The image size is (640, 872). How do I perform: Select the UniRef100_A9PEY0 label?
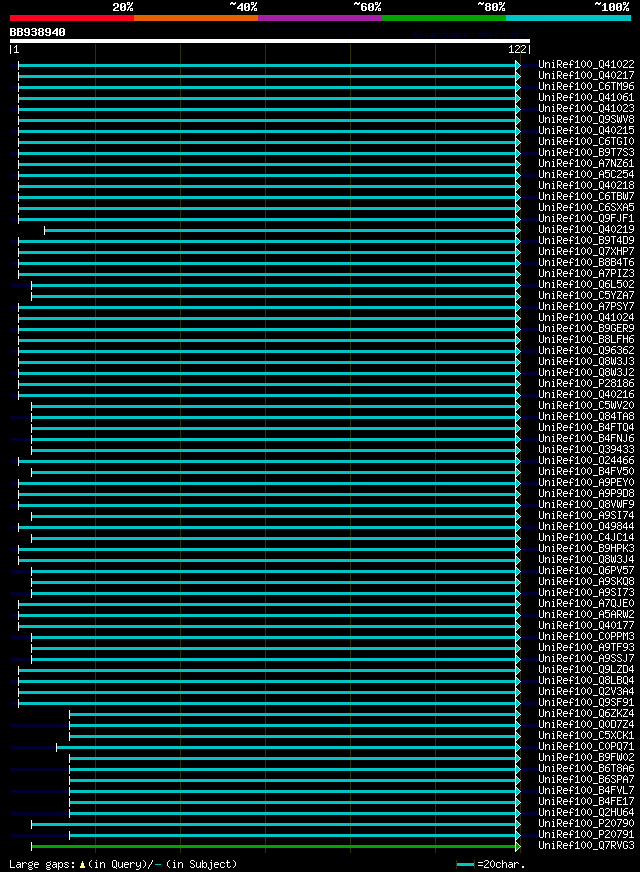coord(586,483)
